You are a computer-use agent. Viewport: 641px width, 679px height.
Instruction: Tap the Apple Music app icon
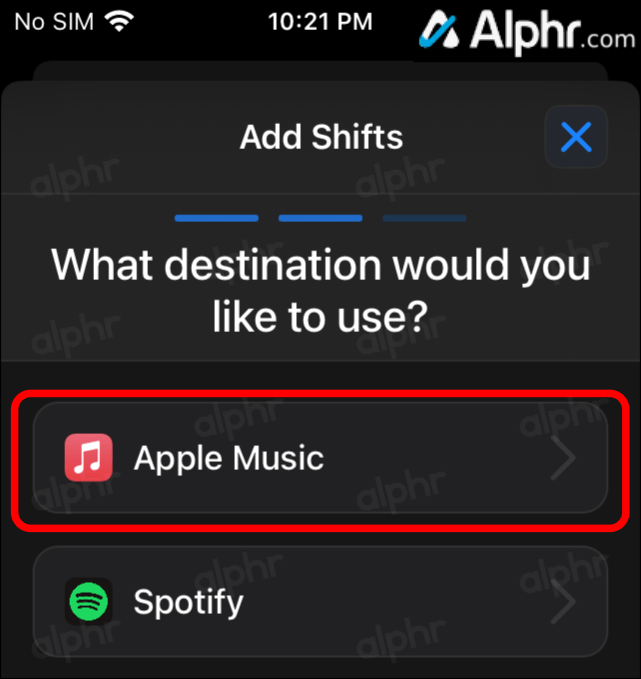click(x=89, y=457)
